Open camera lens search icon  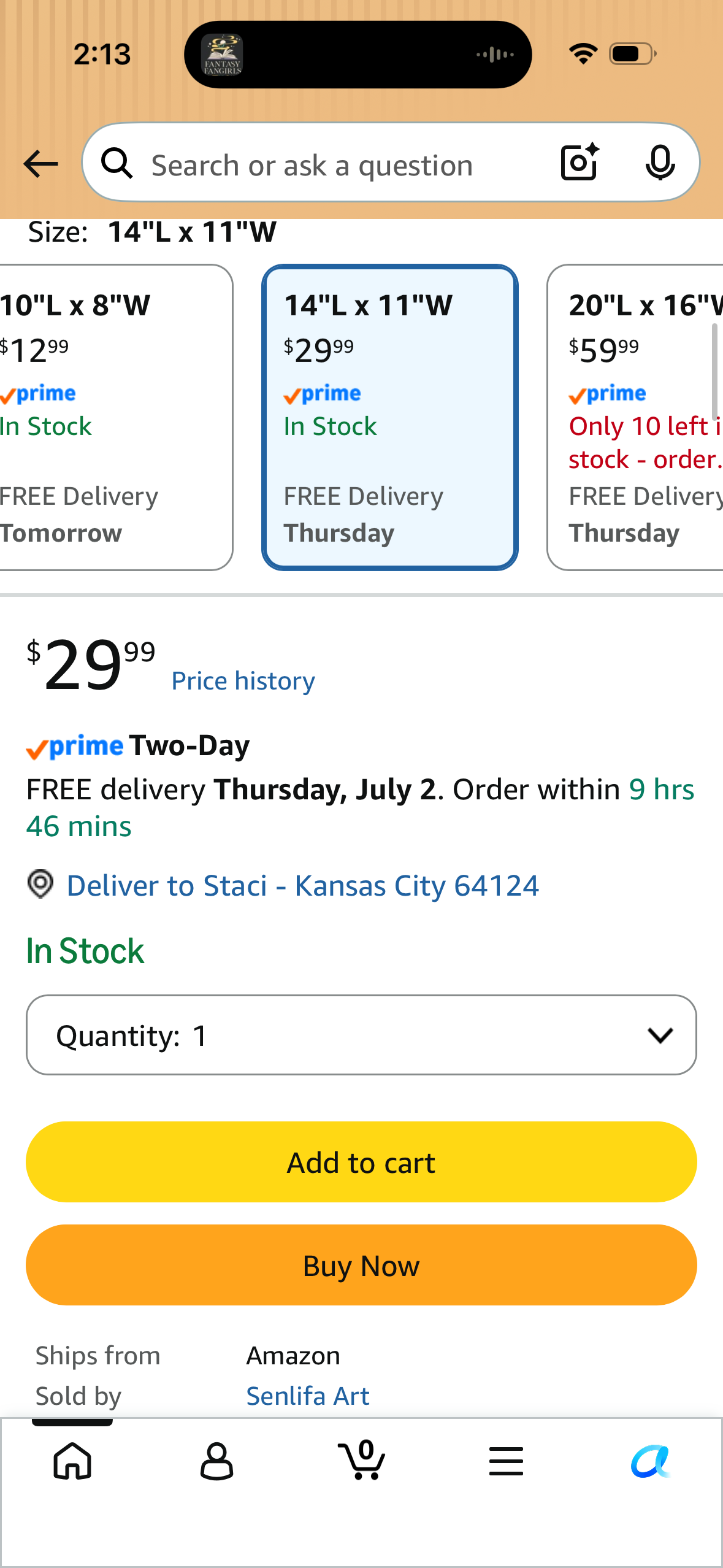580,163
